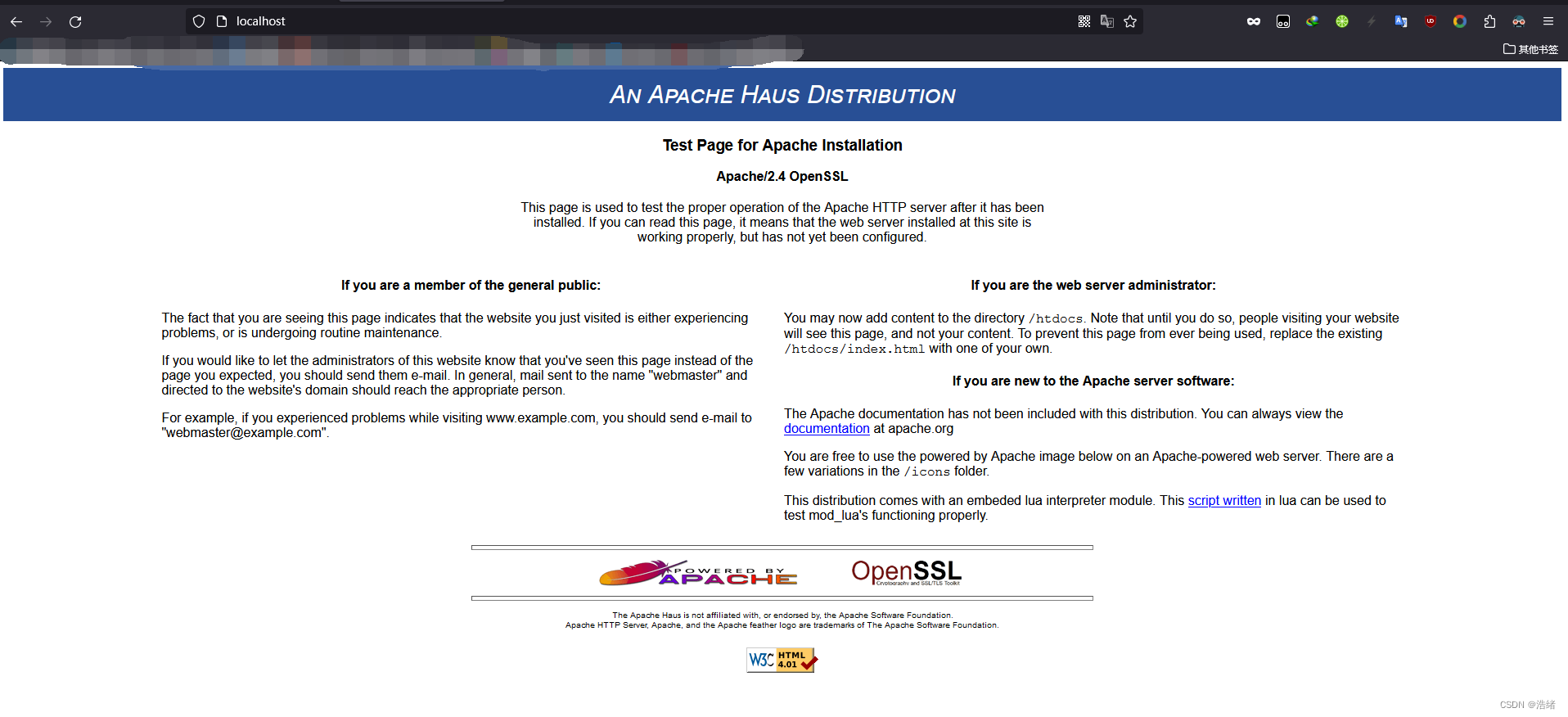This screenshot has height=717, width=1568.
Task: Click the W3C HTML 4.01 validation badge
Action: [782, 660]
